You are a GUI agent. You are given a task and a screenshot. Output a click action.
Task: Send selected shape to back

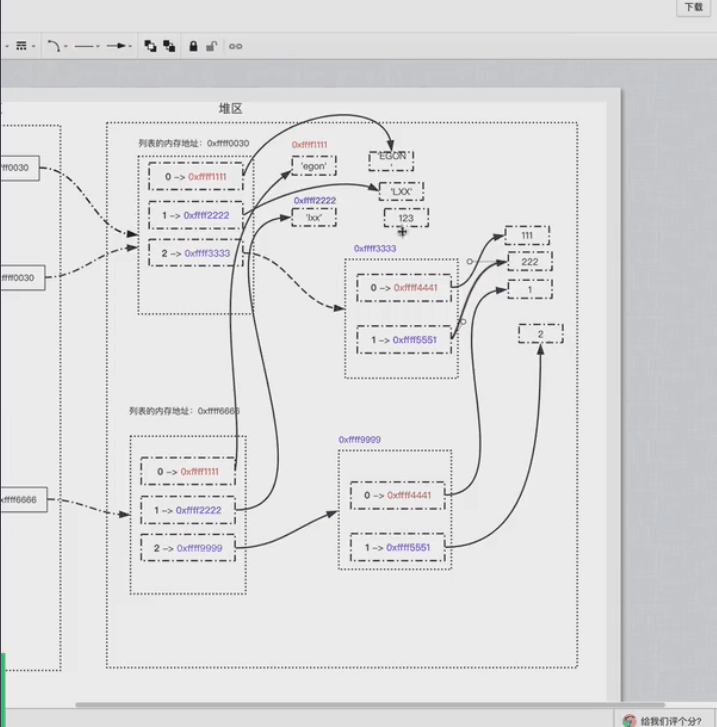tap(169, 46)
